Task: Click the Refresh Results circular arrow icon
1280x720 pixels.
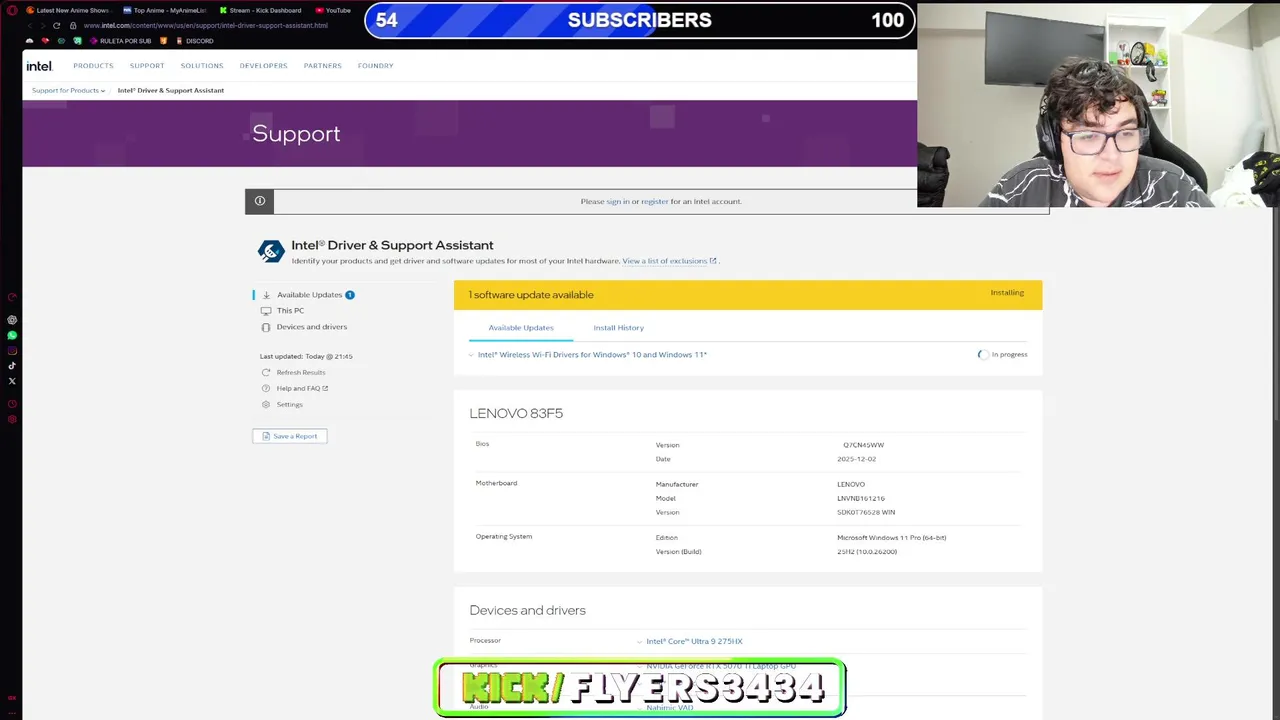Action: coord(265,372)
